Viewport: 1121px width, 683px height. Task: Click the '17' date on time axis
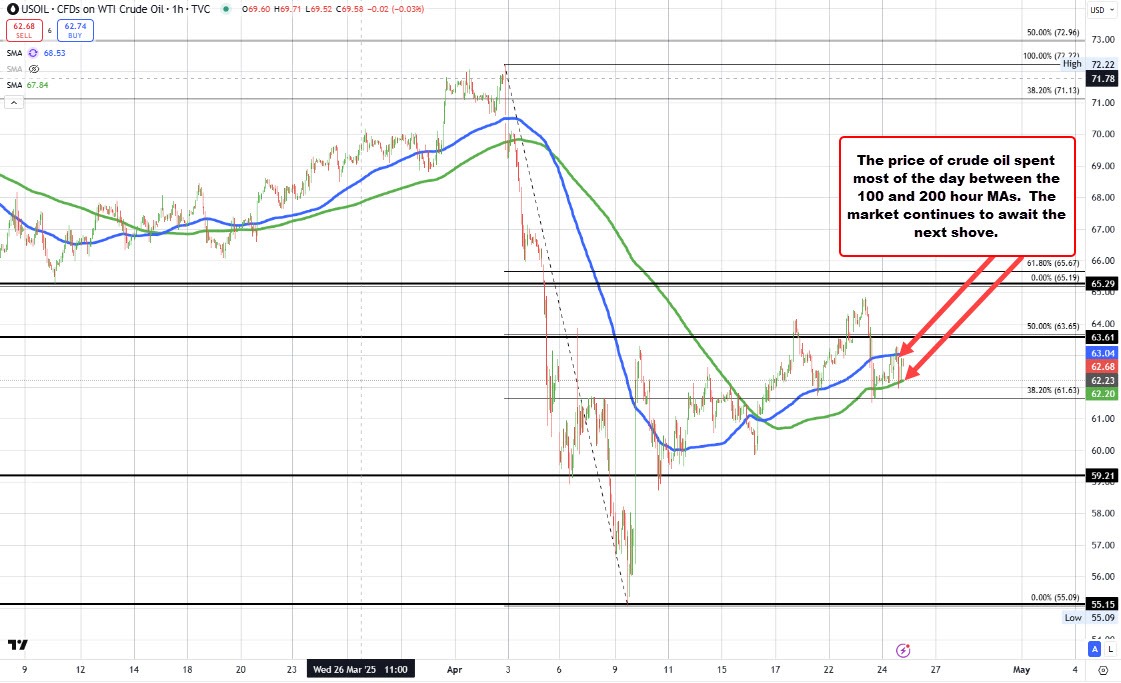click(x=775, y=670)
